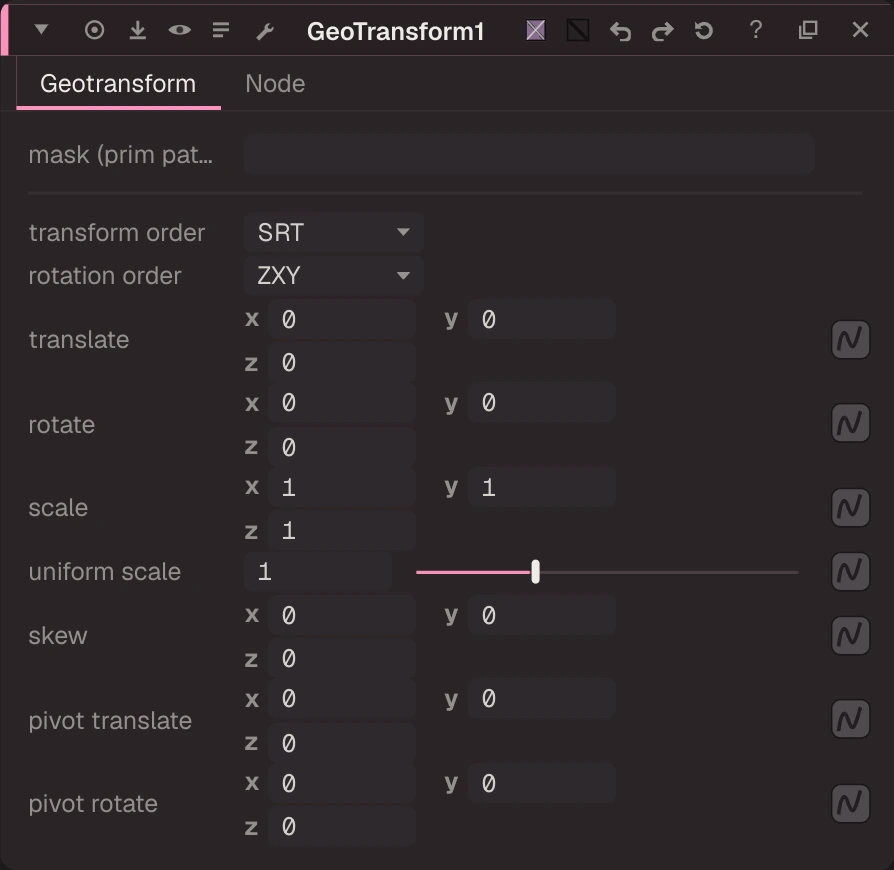
Task: Click the pivot rotate x field
Action: (x=342, y=783)
